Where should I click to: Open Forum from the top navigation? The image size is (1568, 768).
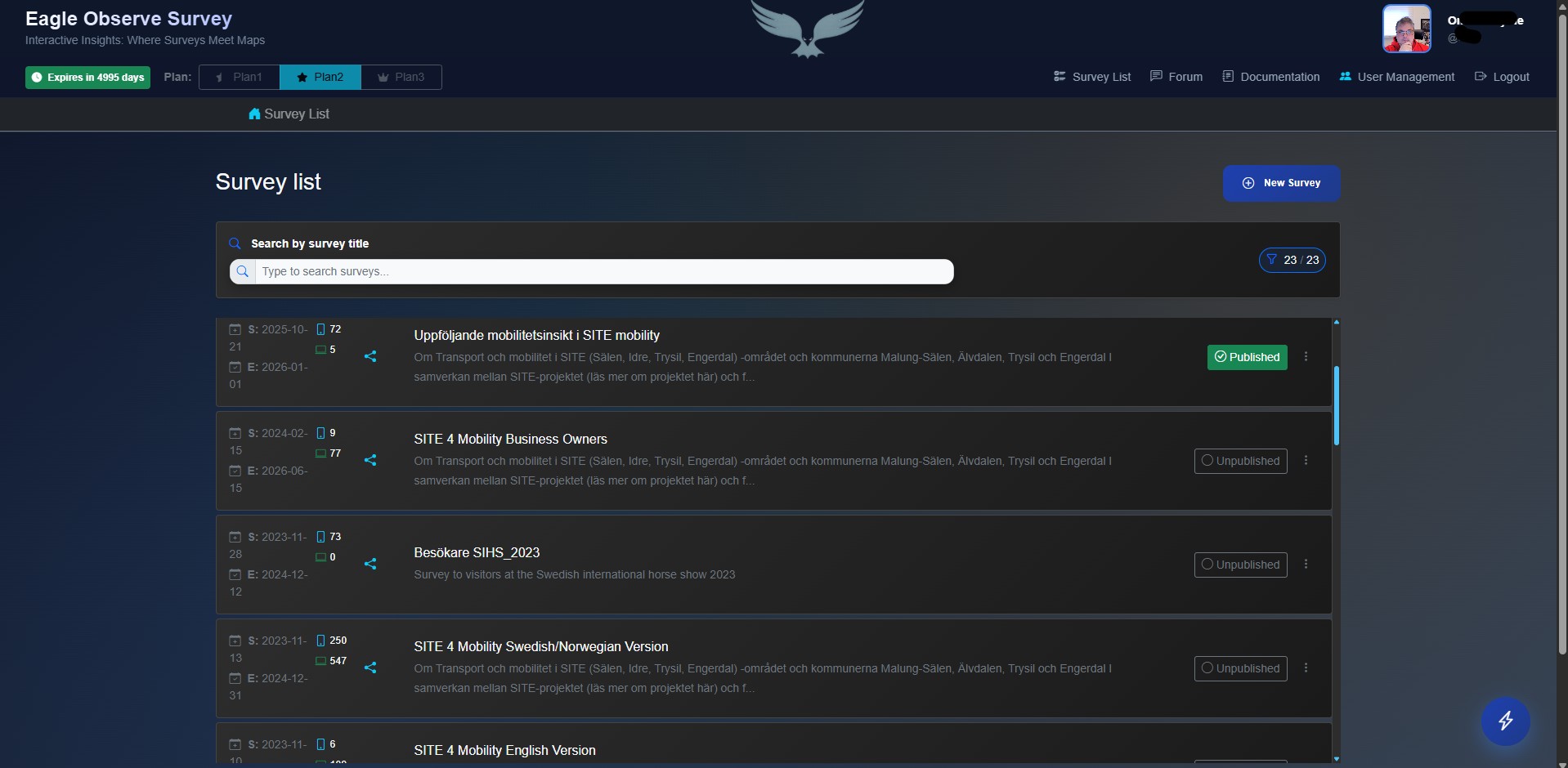pos(1176,77)
